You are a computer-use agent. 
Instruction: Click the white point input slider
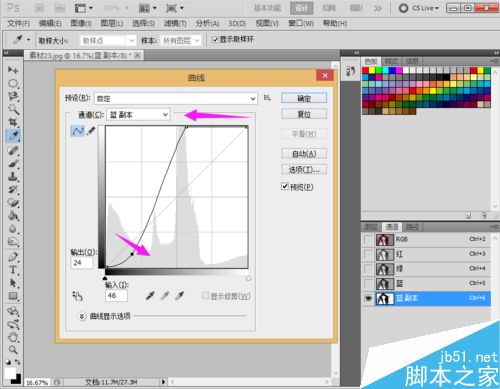(248, 278)
